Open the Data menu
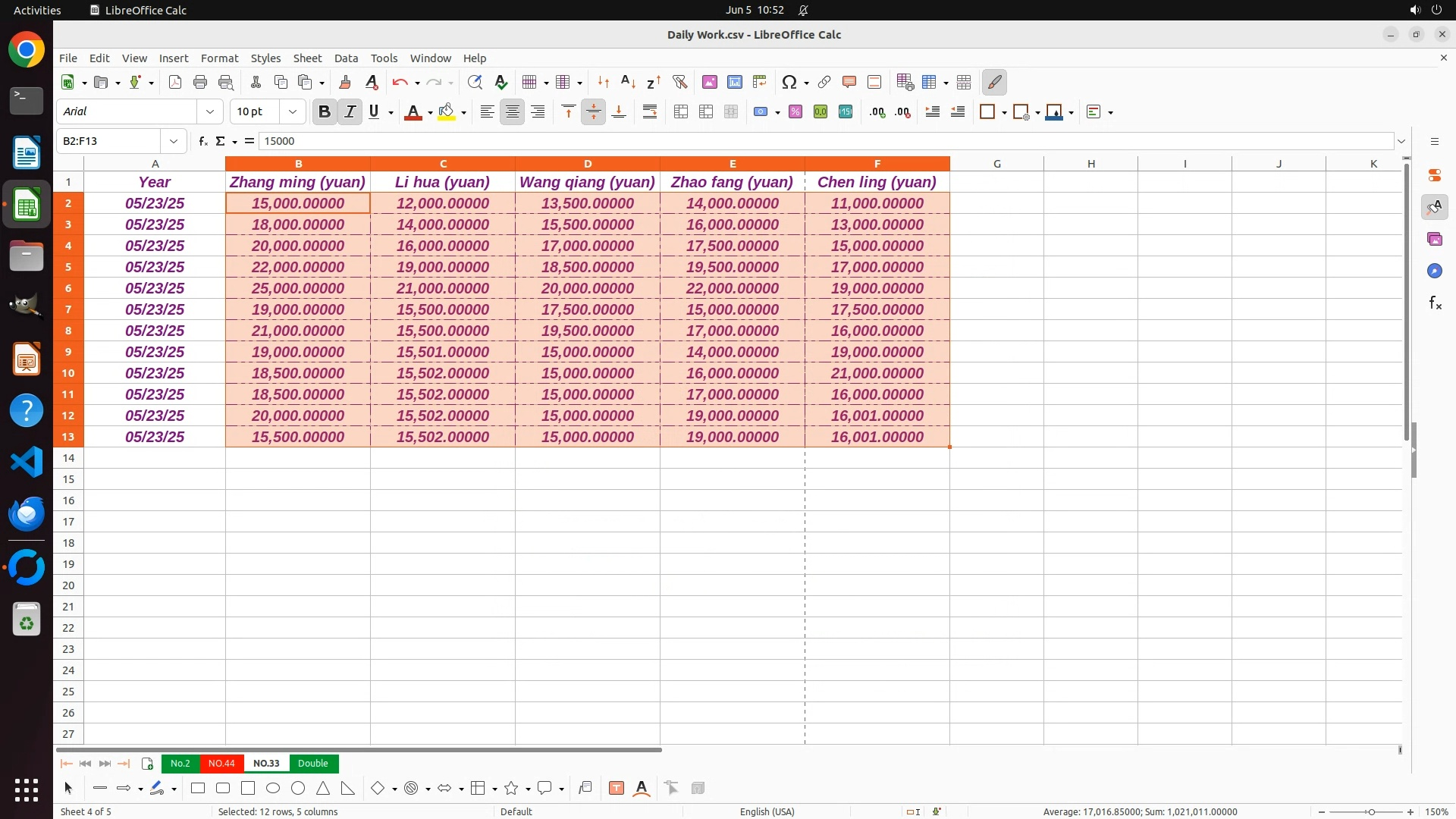Image resolution: width=1456 pixels, height=819 pixels. 346,58
